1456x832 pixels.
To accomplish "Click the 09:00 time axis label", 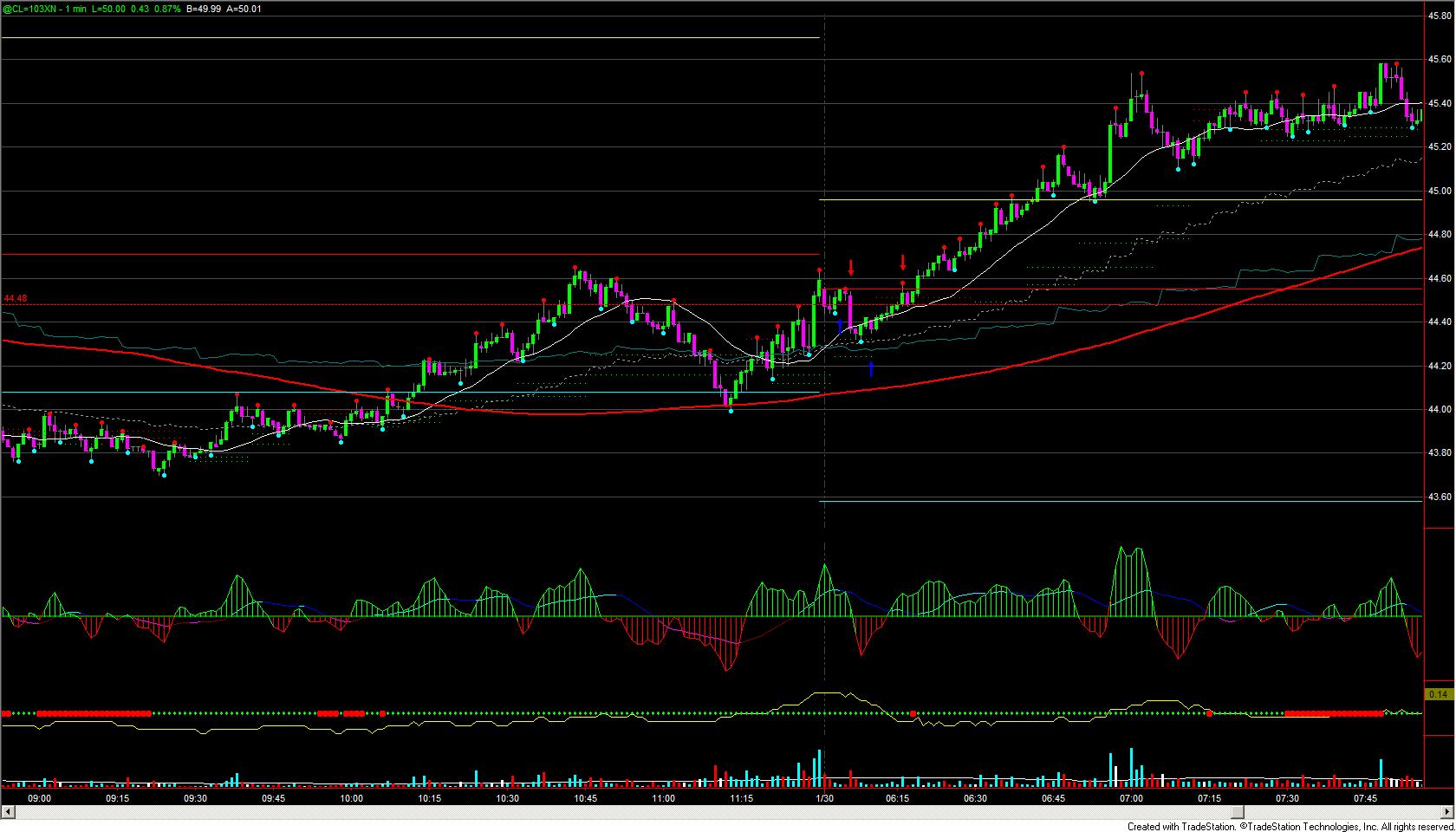I will pos(40,798).
